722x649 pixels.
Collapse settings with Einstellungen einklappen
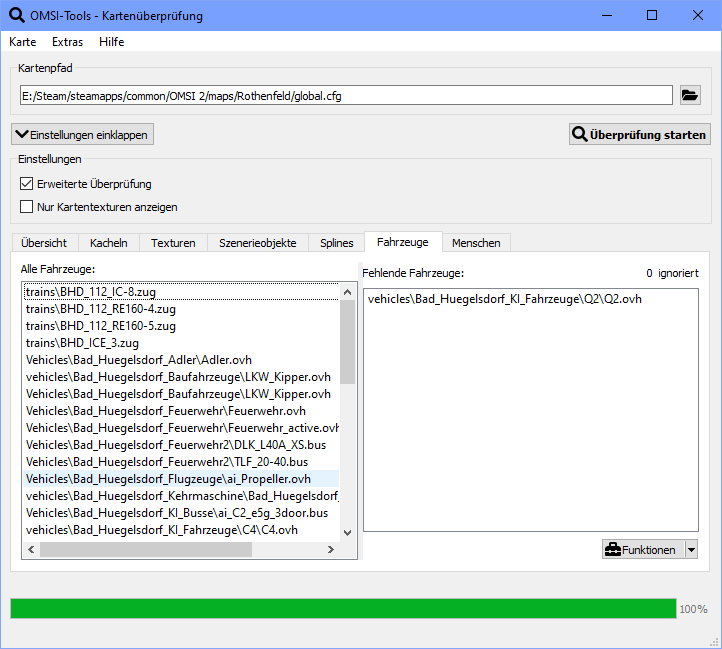tap(82, 134)
